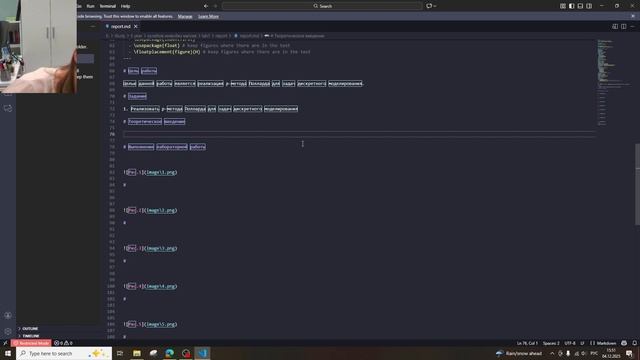Toggle the secondary side bar
Image resolution: width=640 pixels, height=360 pixels.
tap(589, 6)
